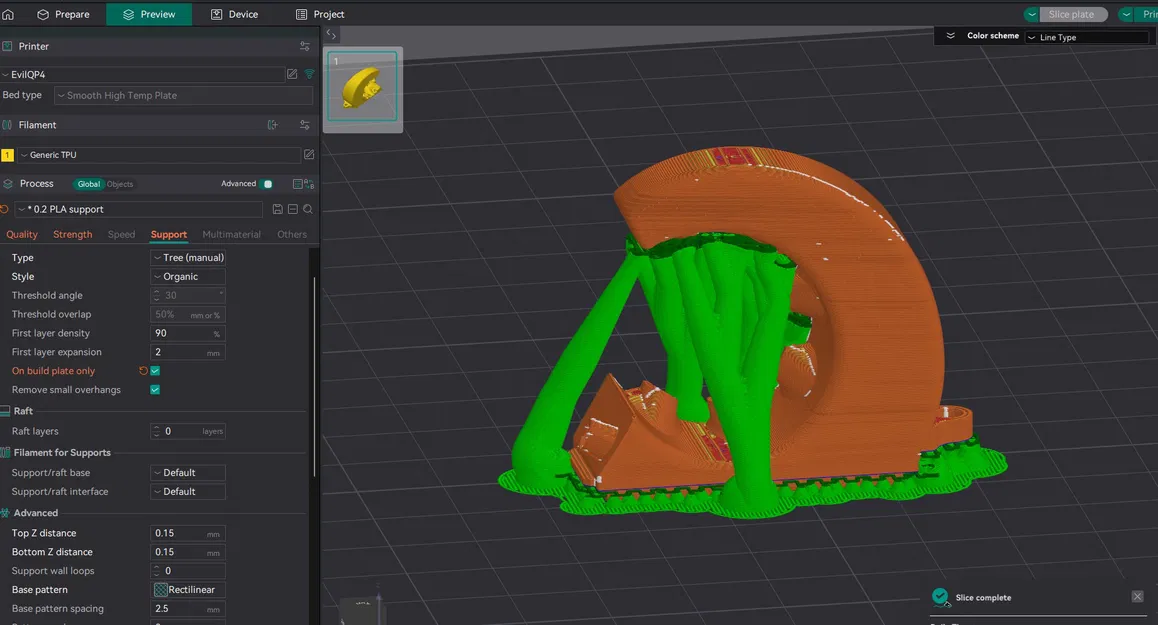Edit the Generic TPU filament preset
Screen dimensions: 1158x625
point(309,154)
